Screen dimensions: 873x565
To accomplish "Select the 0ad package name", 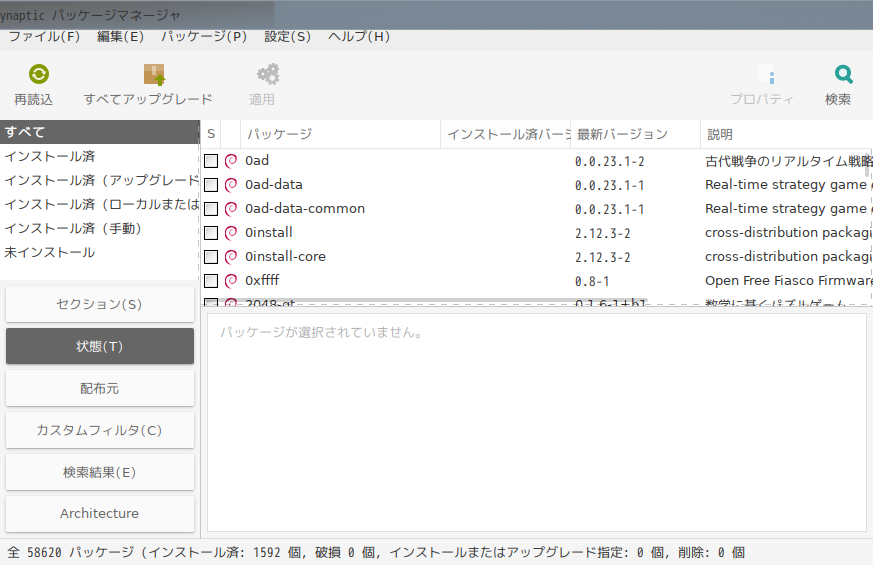I will tap(257, 161).
